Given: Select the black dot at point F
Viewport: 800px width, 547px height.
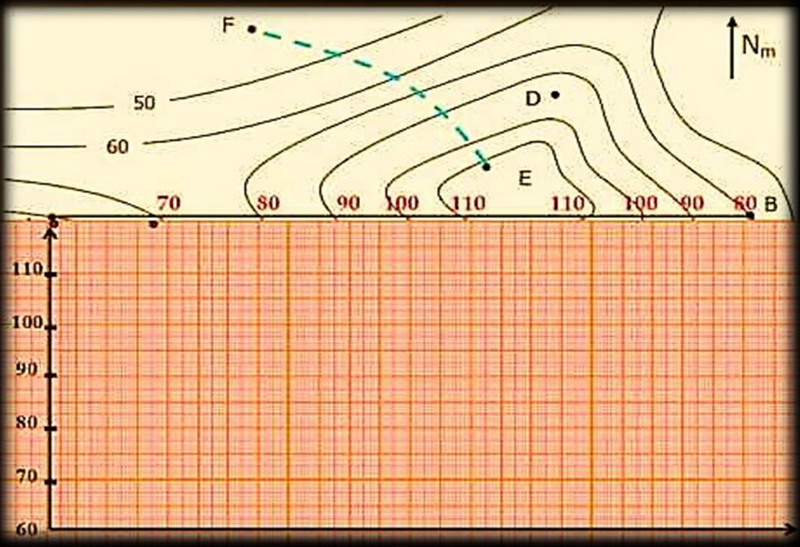Looking at the screenshot, I should pyautogui.click(x=251, y=29).
